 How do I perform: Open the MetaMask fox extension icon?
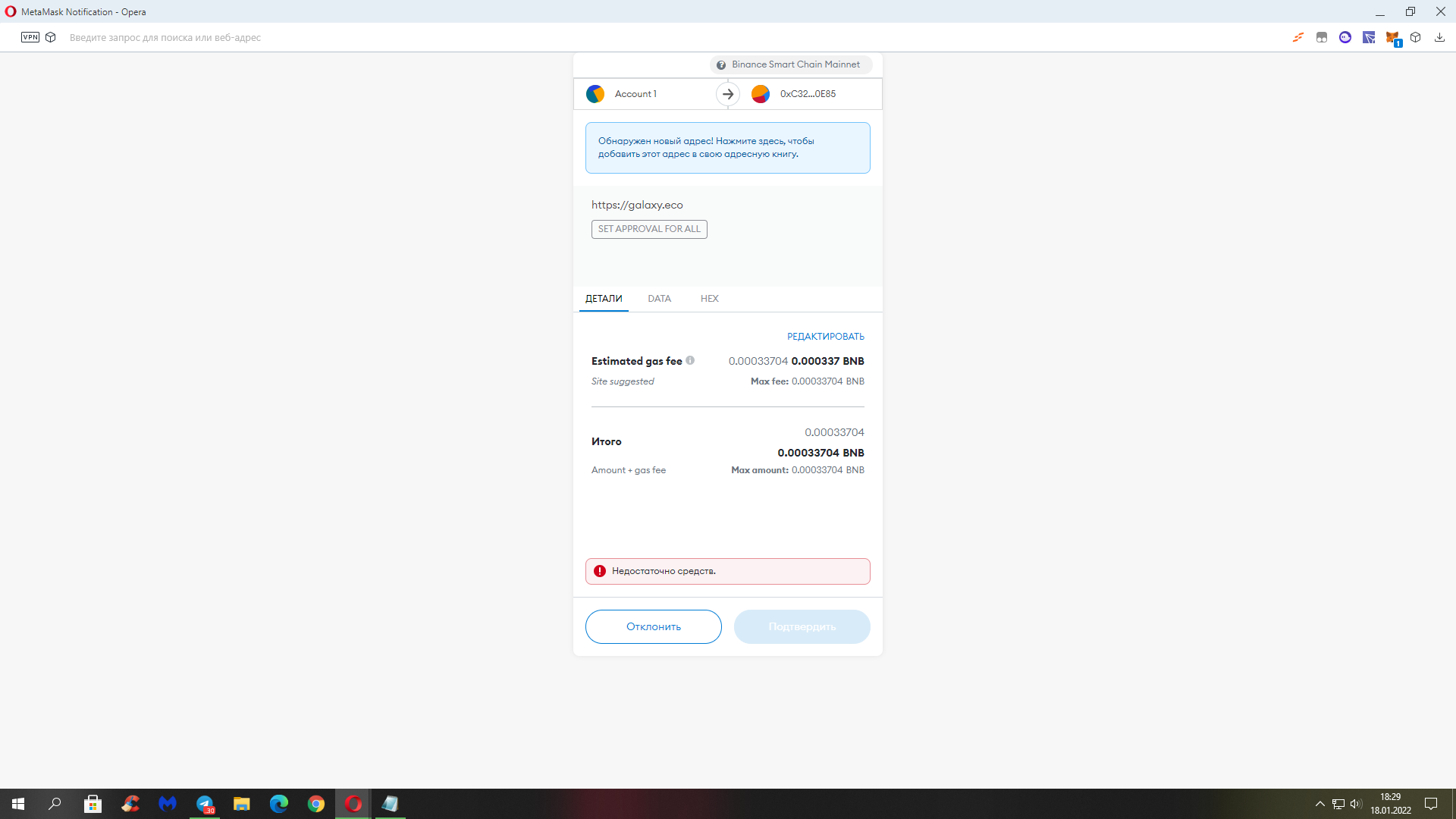click(x=1392, y=37)
